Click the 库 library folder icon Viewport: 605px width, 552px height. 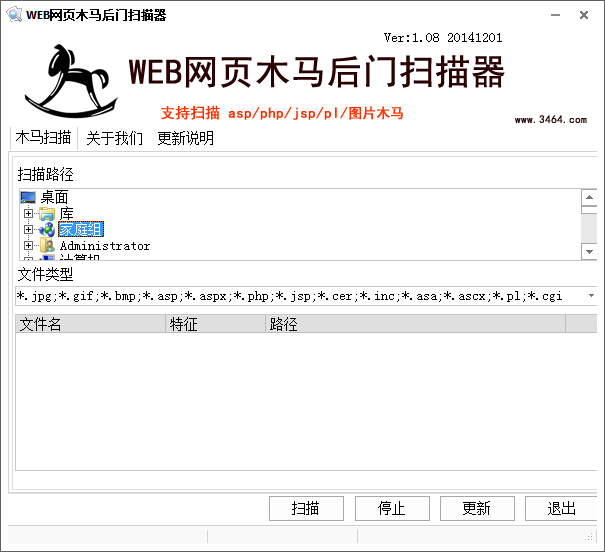47,213
